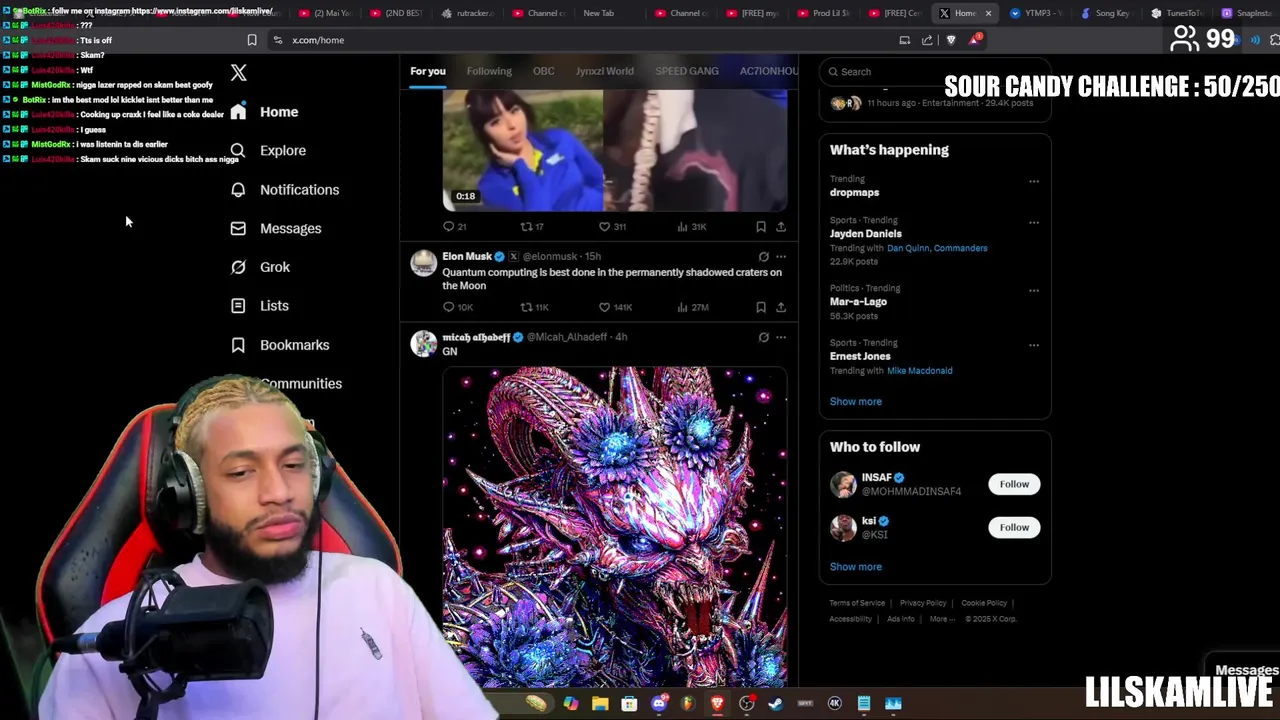Open the Accessibility footer link
The width and height of the screenshot is (1280, 720).
coord(851,619)
